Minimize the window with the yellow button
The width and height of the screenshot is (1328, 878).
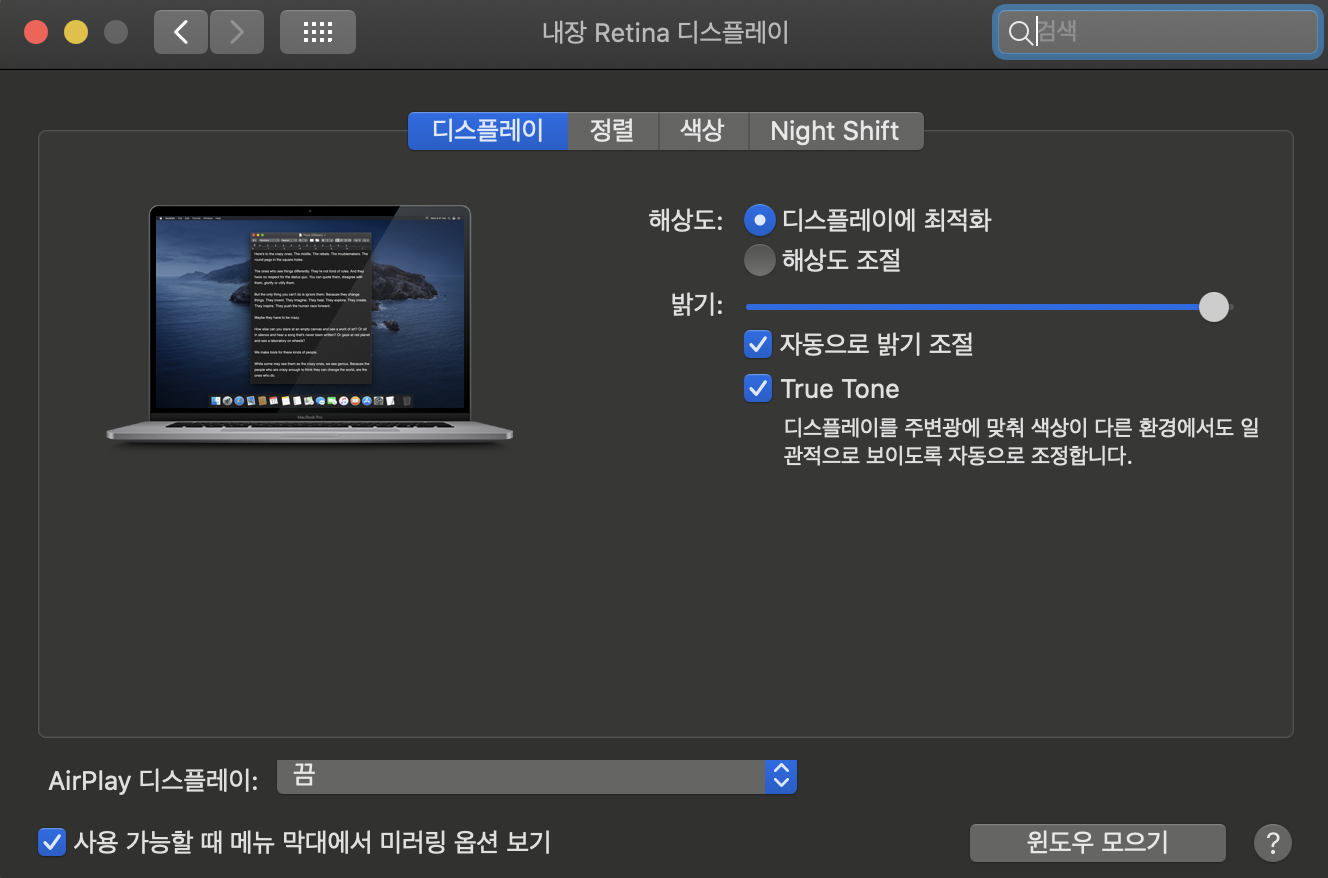pyautogui.click(x=76, y=32)
